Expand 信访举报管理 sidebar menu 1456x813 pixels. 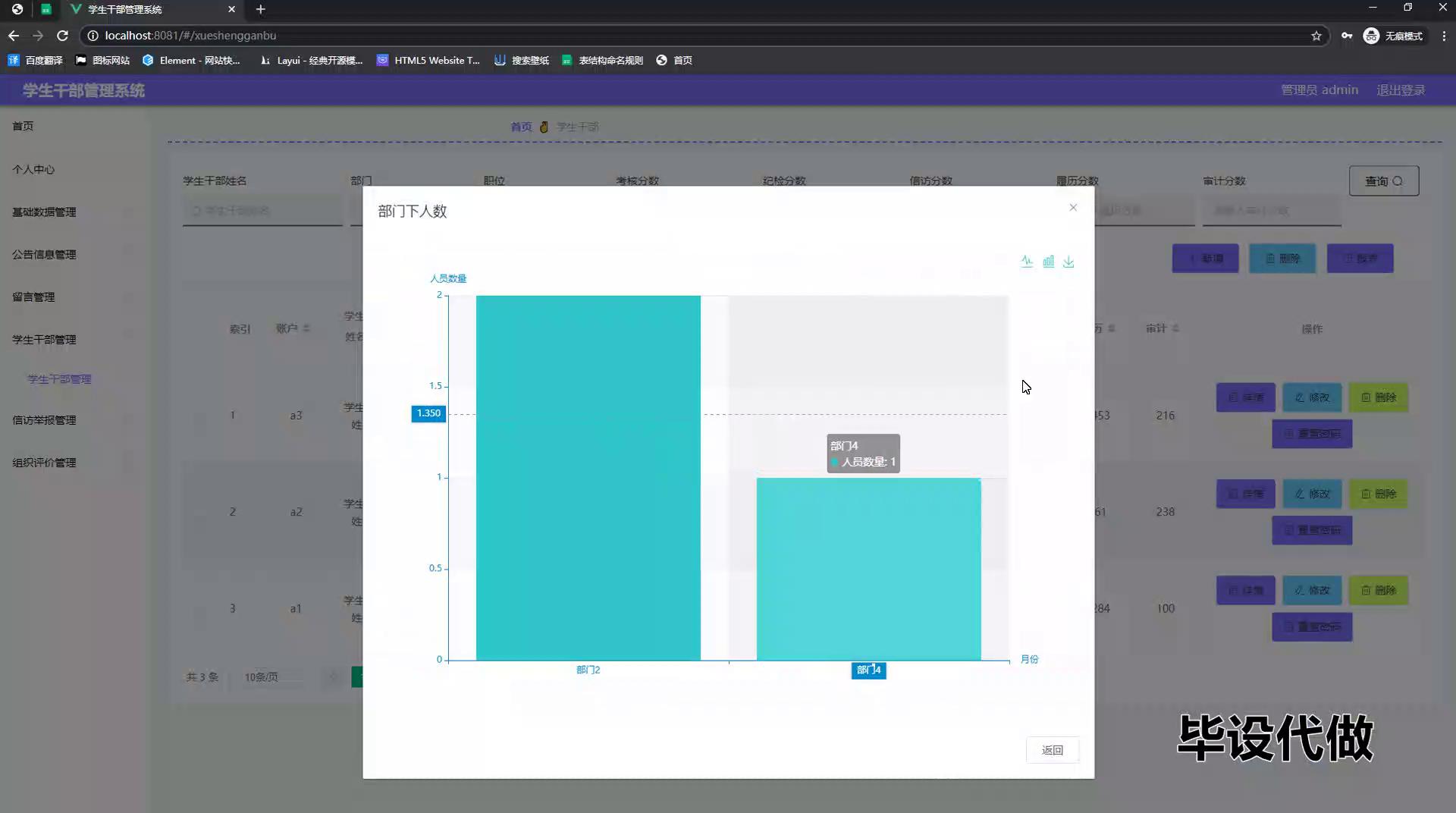coord(44,420)
